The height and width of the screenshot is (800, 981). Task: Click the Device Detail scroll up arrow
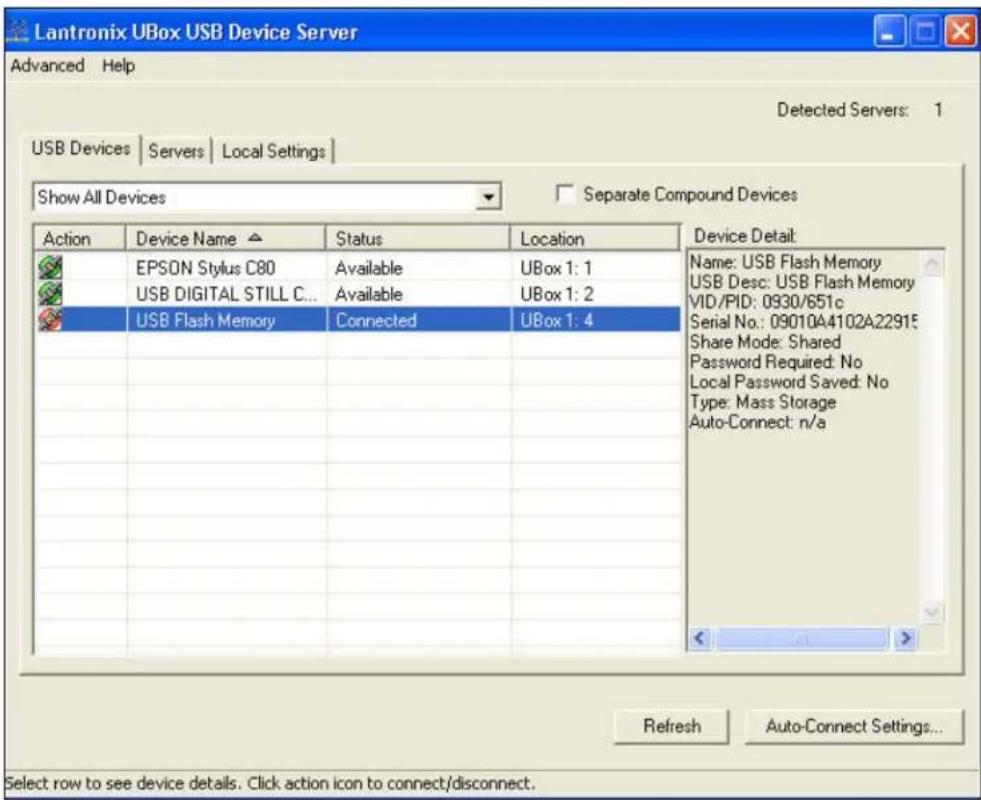click(932, 264)
